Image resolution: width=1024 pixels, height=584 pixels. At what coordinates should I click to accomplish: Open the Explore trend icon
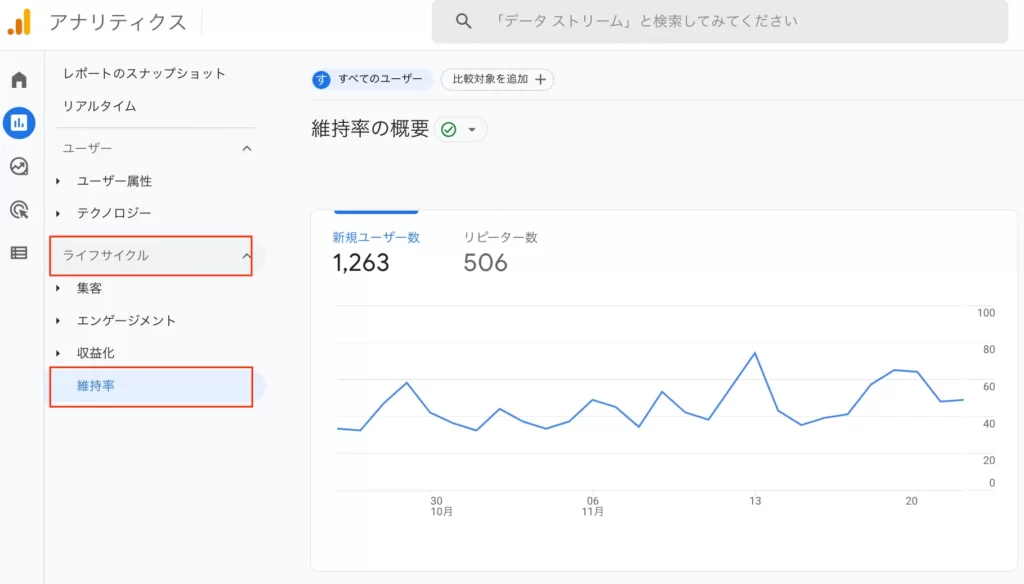click(19, 167)
